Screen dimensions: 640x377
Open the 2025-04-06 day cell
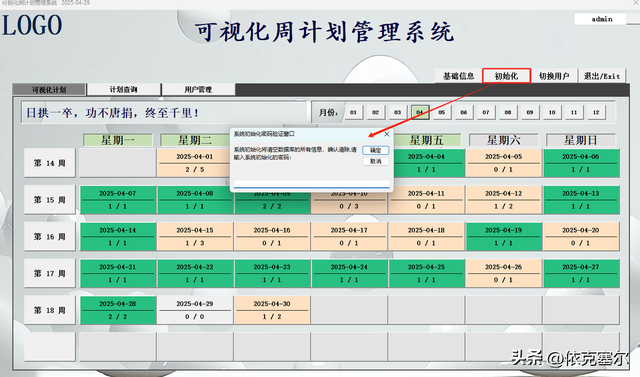581,163
